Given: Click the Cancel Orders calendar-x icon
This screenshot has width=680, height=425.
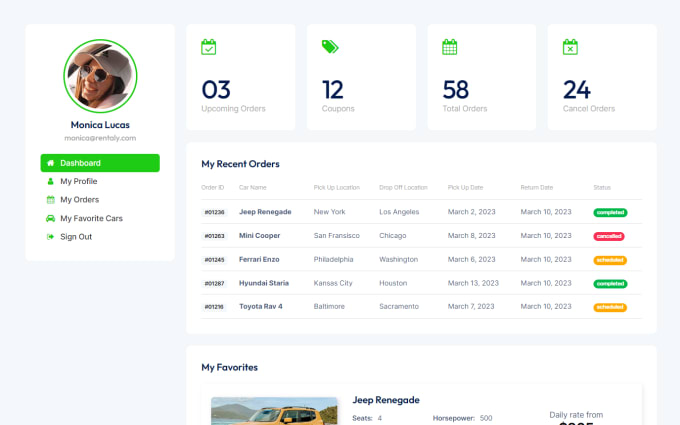Looking at the screenshot, I should coord(570,47).
